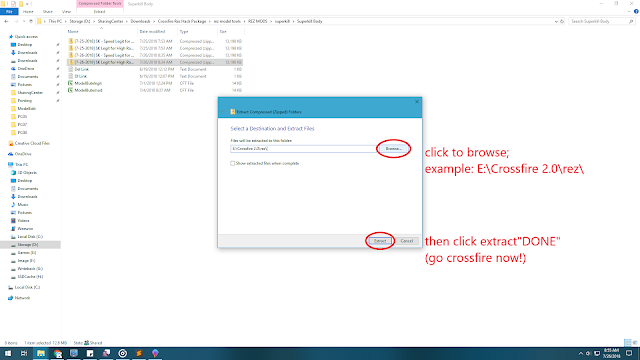
Task: Open OneDrive below Creative Cloud Files
Action: pos(23,154)
